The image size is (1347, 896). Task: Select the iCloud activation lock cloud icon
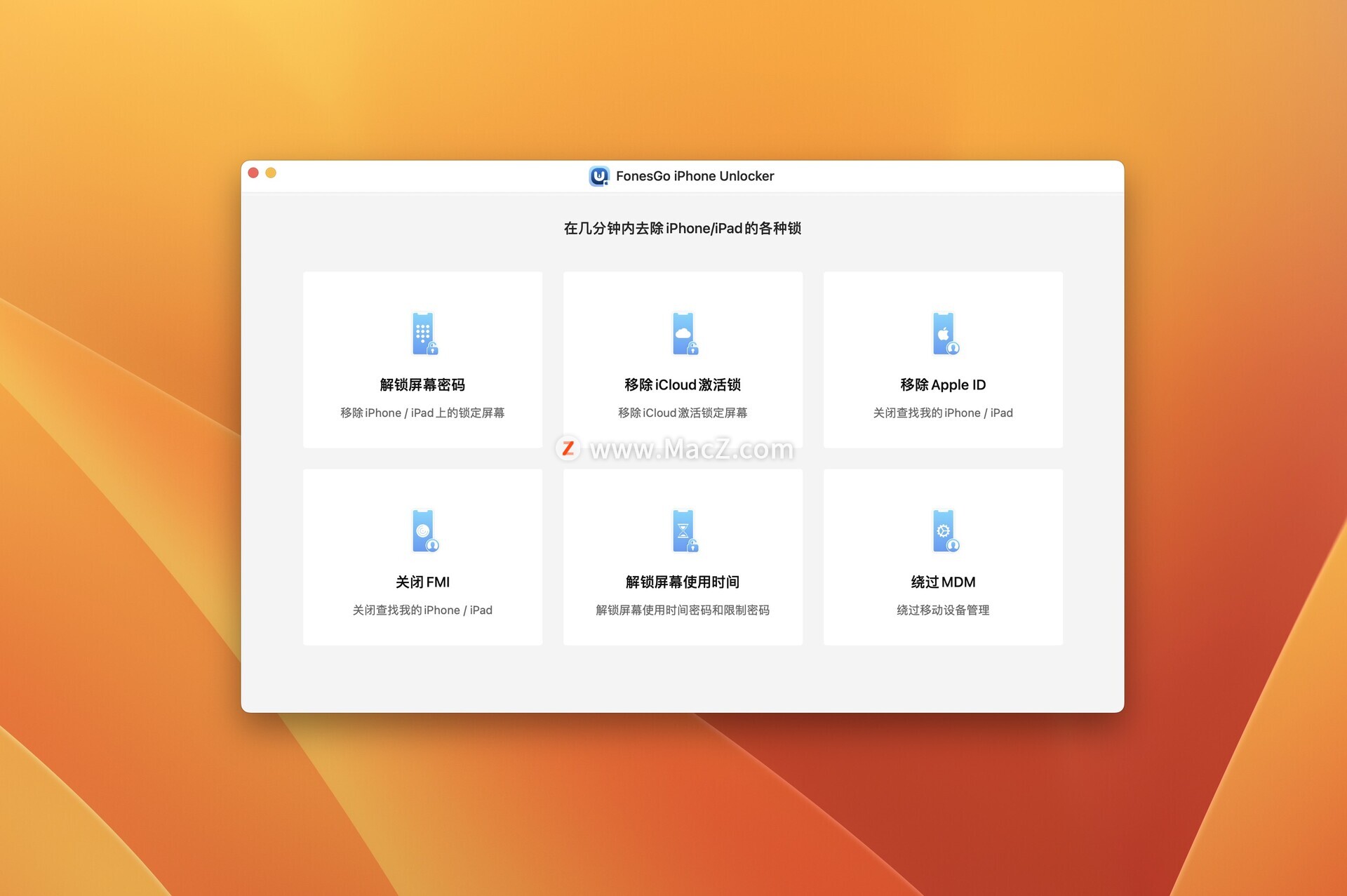click(684, 333)
